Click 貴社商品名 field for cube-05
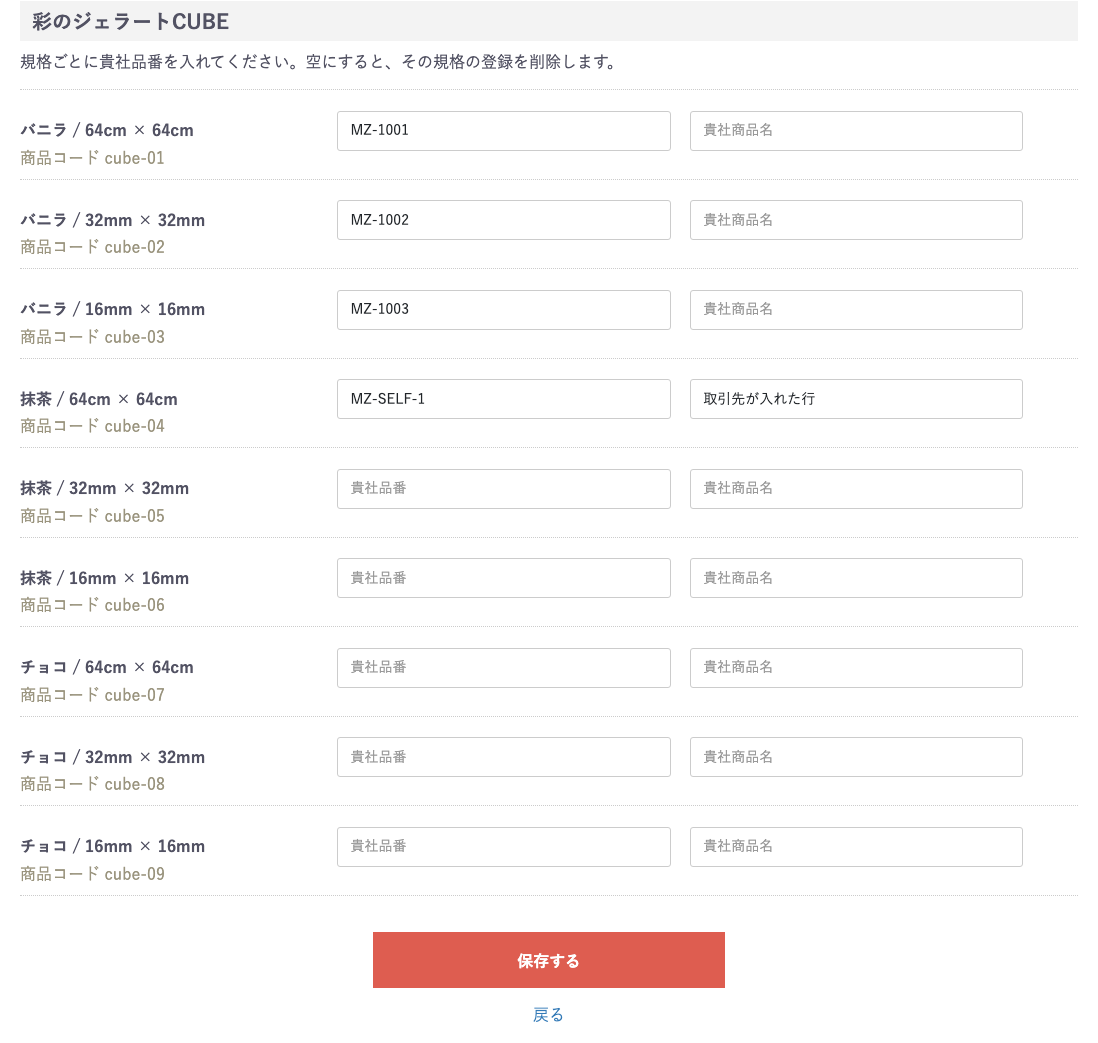 tap(856, 488)
